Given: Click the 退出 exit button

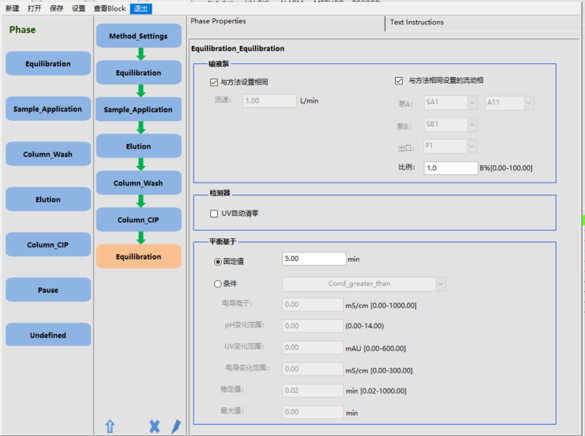Looking at the screenshot, I should pyautogui.click(x=141, y=8).
